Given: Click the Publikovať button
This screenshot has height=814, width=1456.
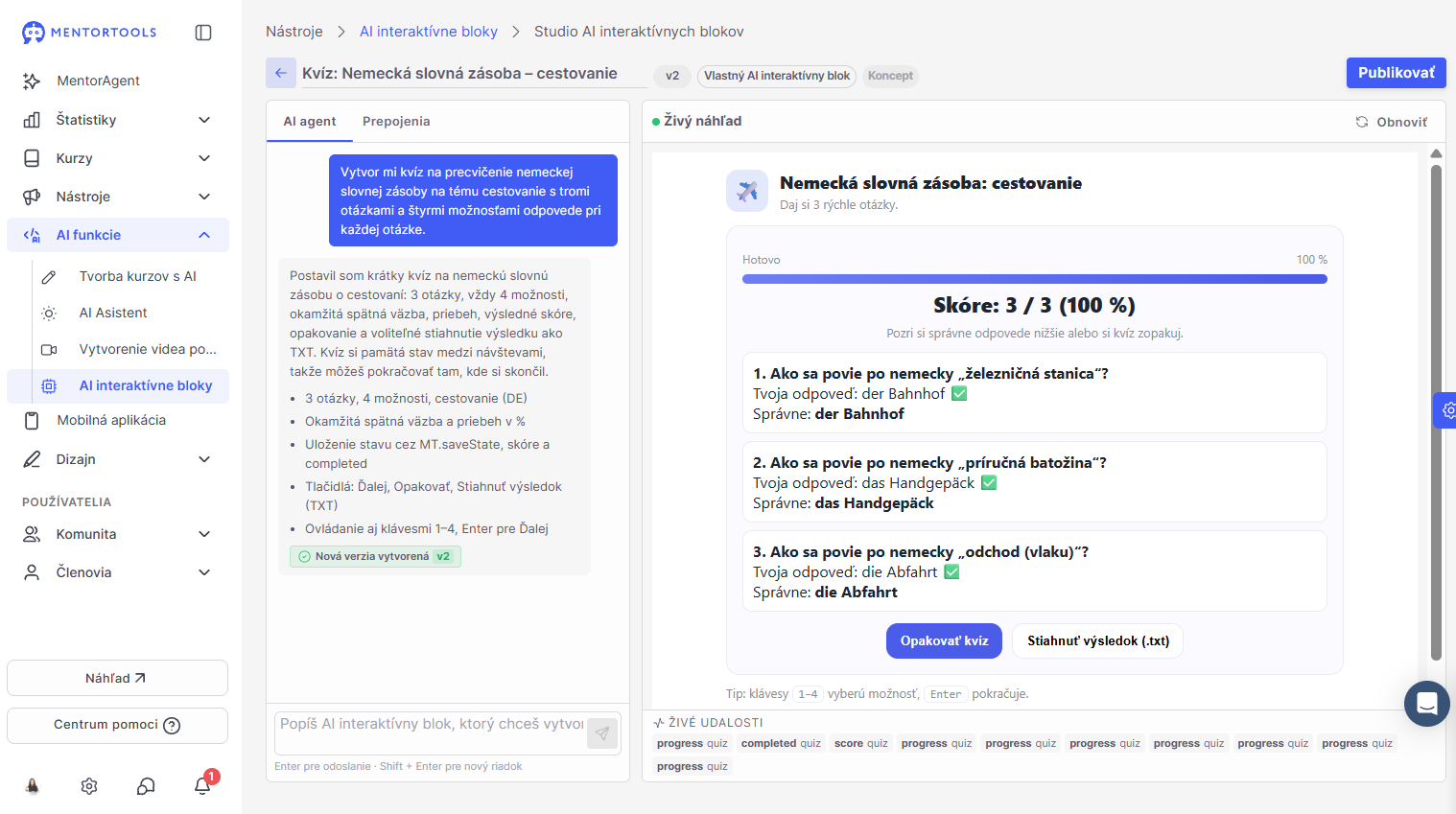Looking at the screenshot, I should (1396, 73).
